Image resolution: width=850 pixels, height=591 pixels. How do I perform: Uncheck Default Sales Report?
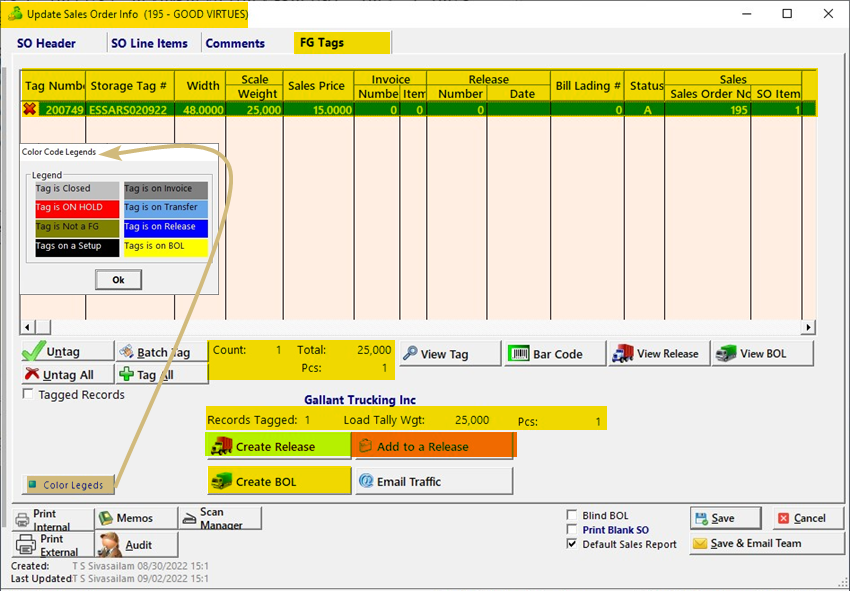pos(571,544)
